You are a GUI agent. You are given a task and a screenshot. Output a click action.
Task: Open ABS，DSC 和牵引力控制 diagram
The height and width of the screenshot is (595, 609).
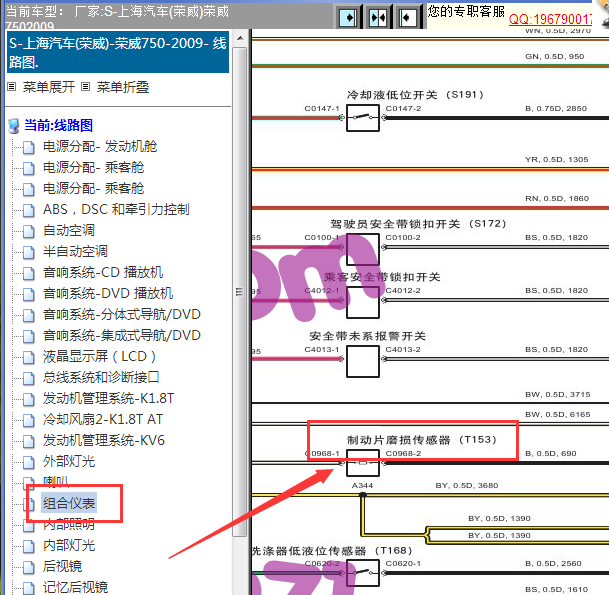(116, 209)
